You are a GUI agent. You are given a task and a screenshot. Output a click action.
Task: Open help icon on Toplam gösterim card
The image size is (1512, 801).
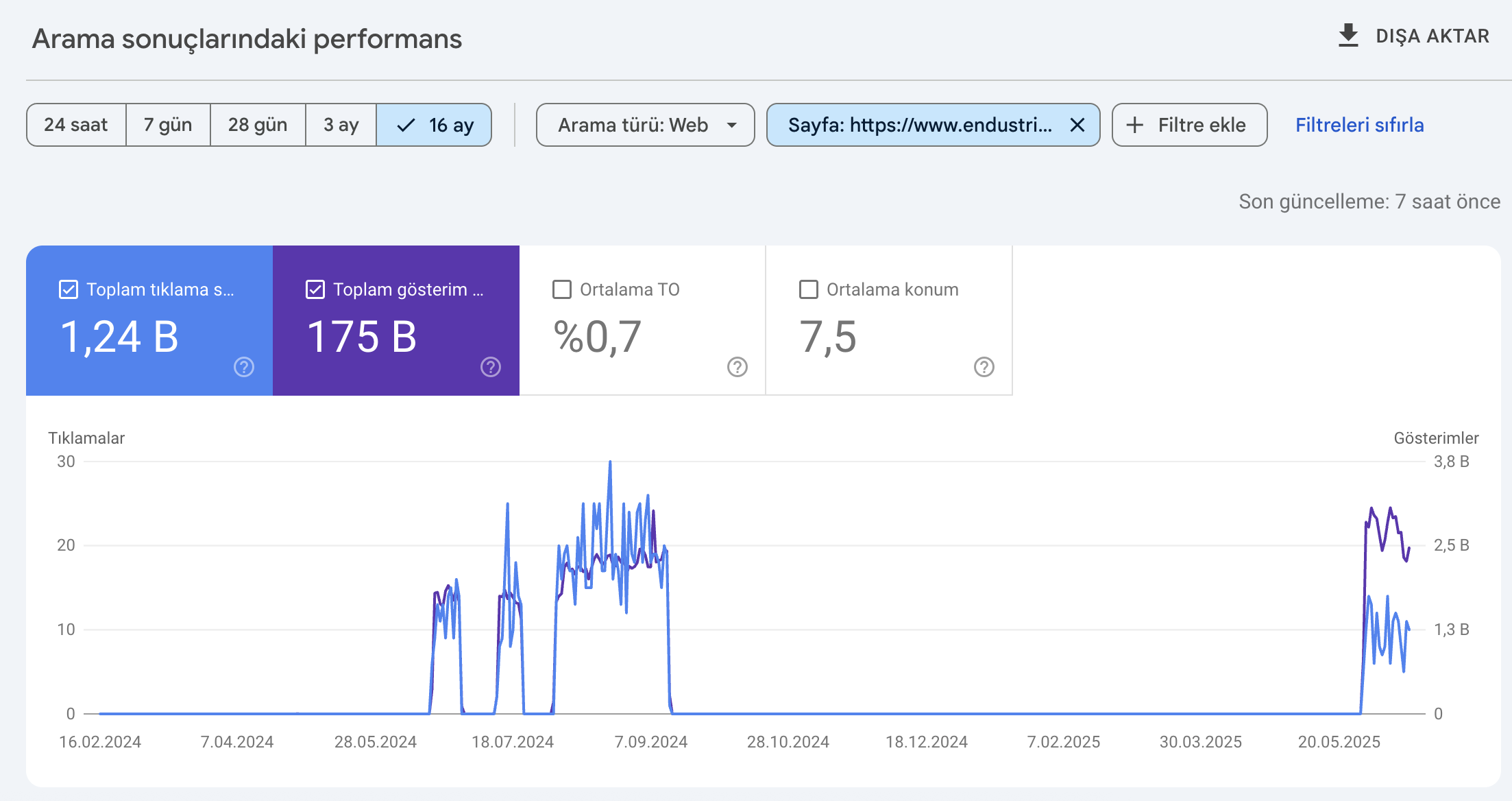491,367
